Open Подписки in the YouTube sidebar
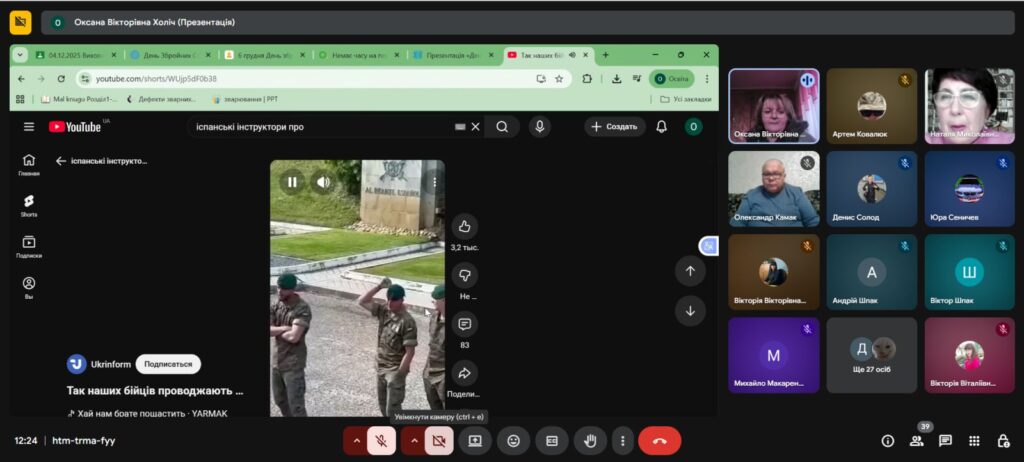 click(x=29, y=246)
